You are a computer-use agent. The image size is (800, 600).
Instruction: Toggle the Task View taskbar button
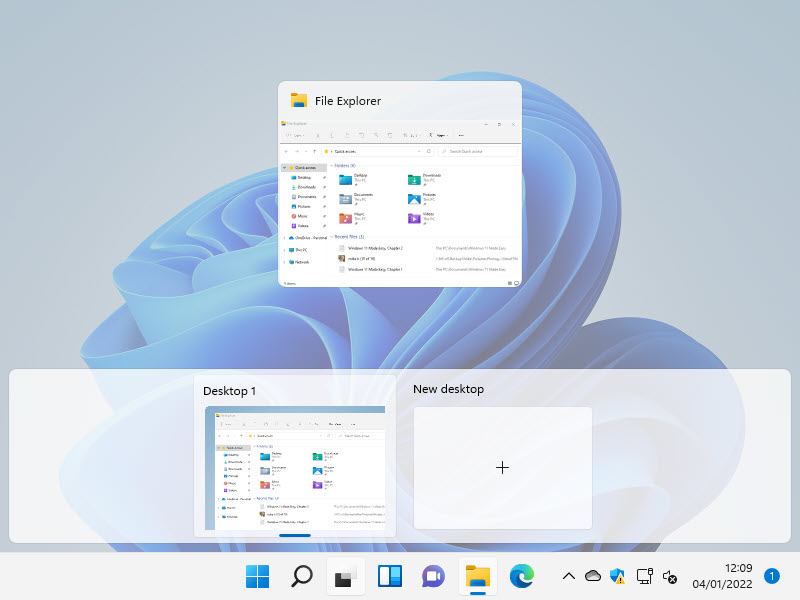coord(346,577)
